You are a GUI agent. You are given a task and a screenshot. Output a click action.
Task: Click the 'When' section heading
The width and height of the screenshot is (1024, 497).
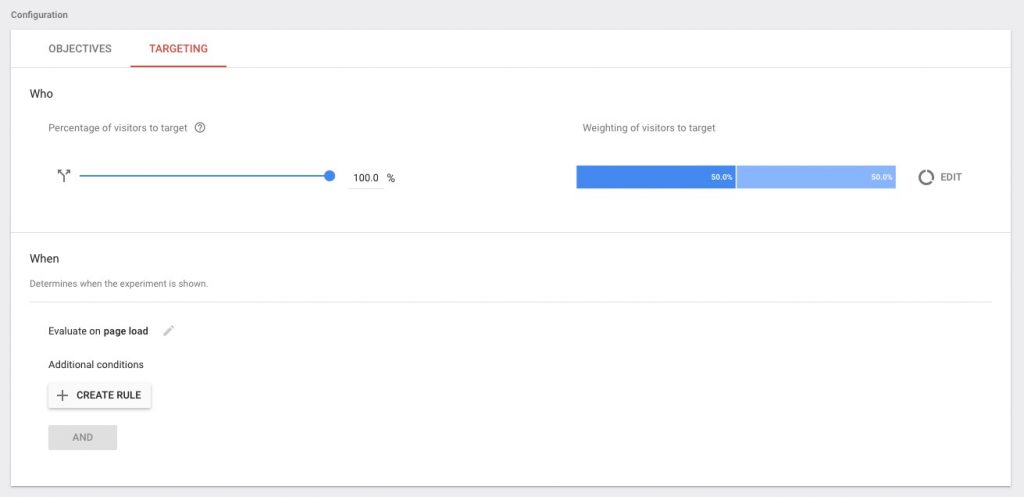coord(44,259)
